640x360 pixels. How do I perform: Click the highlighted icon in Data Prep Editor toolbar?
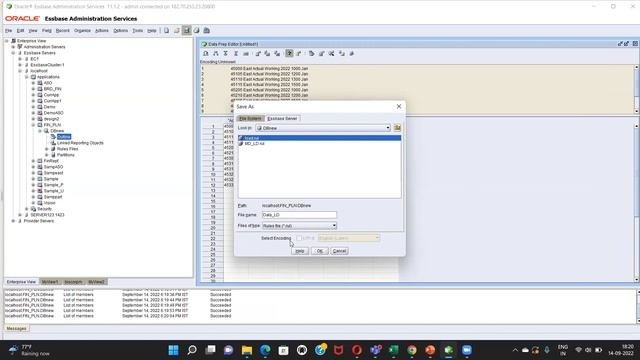pos(289,53)
